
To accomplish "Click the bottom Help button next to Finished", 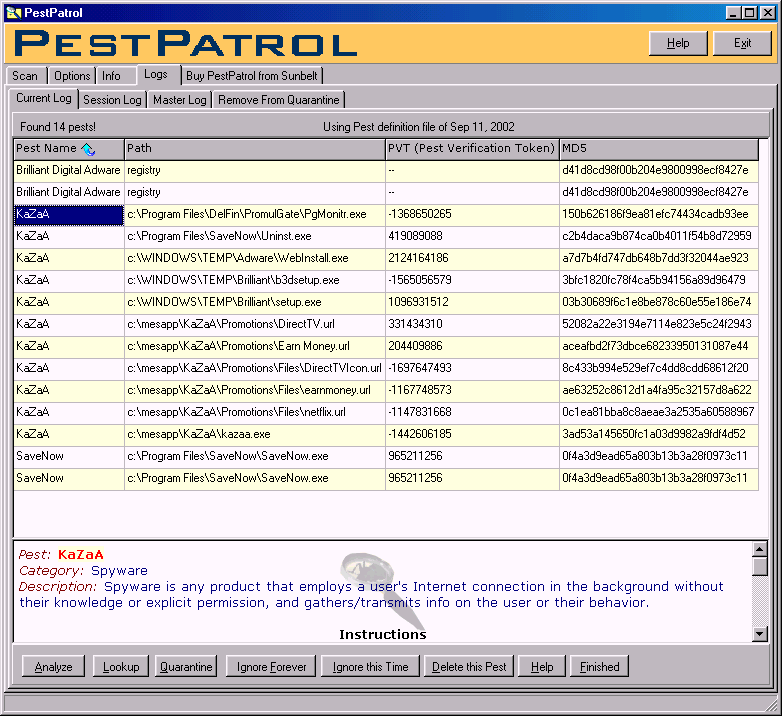I will (x=542, y=667).
